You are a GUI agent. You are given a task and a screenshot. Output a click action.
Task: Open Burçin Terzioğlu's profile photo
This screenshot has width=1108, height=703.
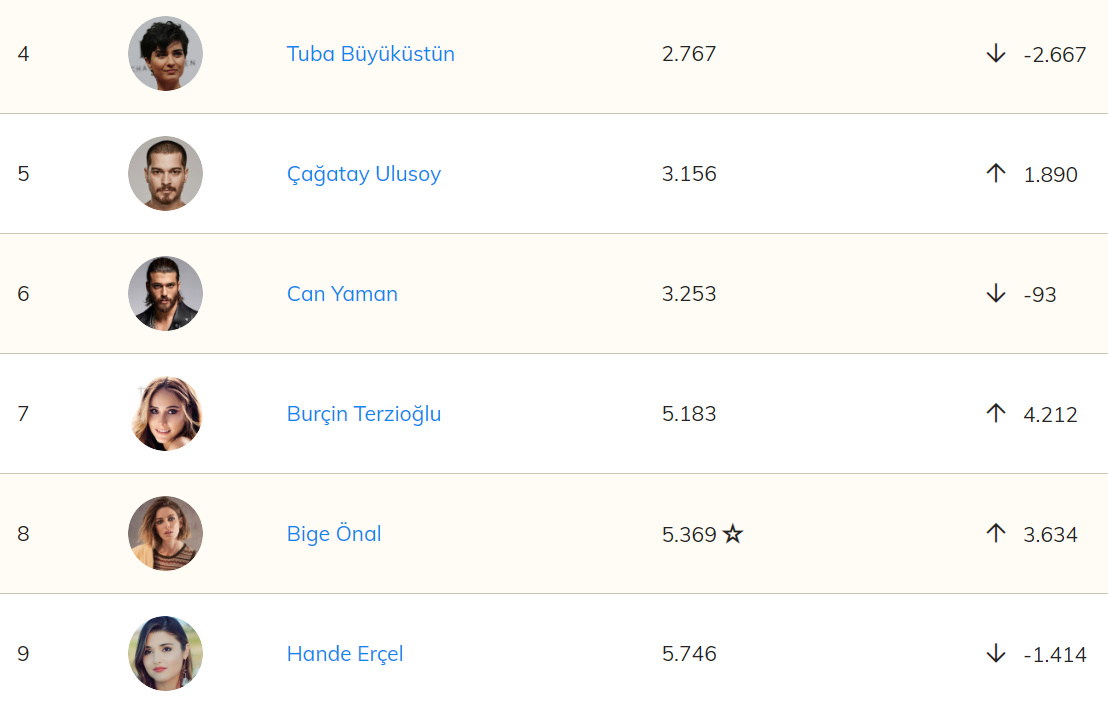click(165, 414)
